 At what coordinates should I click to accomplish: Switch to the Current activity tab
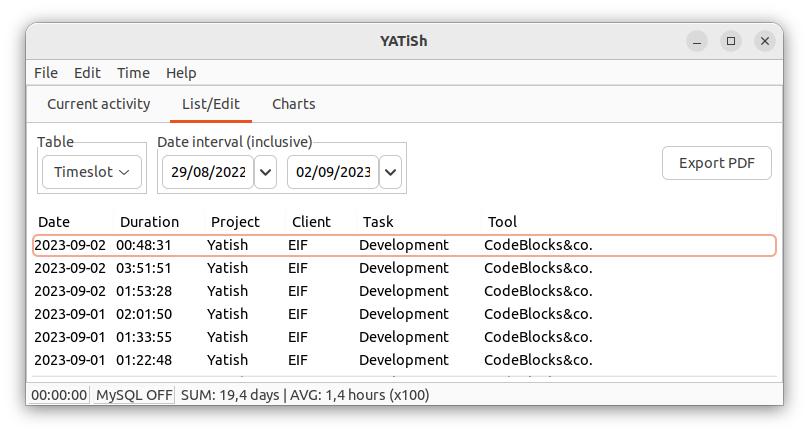coord(99,104)
